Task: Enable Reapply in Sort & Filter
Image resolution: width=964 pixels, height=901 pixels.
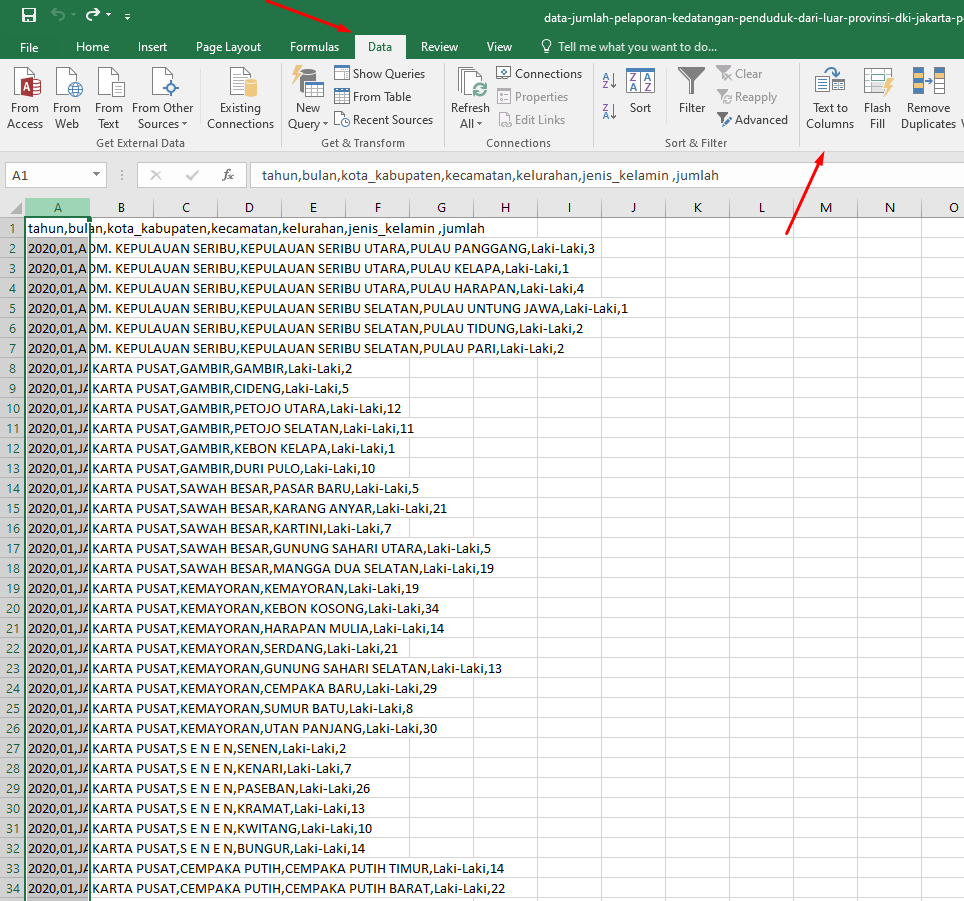Action: coord(747,96)
